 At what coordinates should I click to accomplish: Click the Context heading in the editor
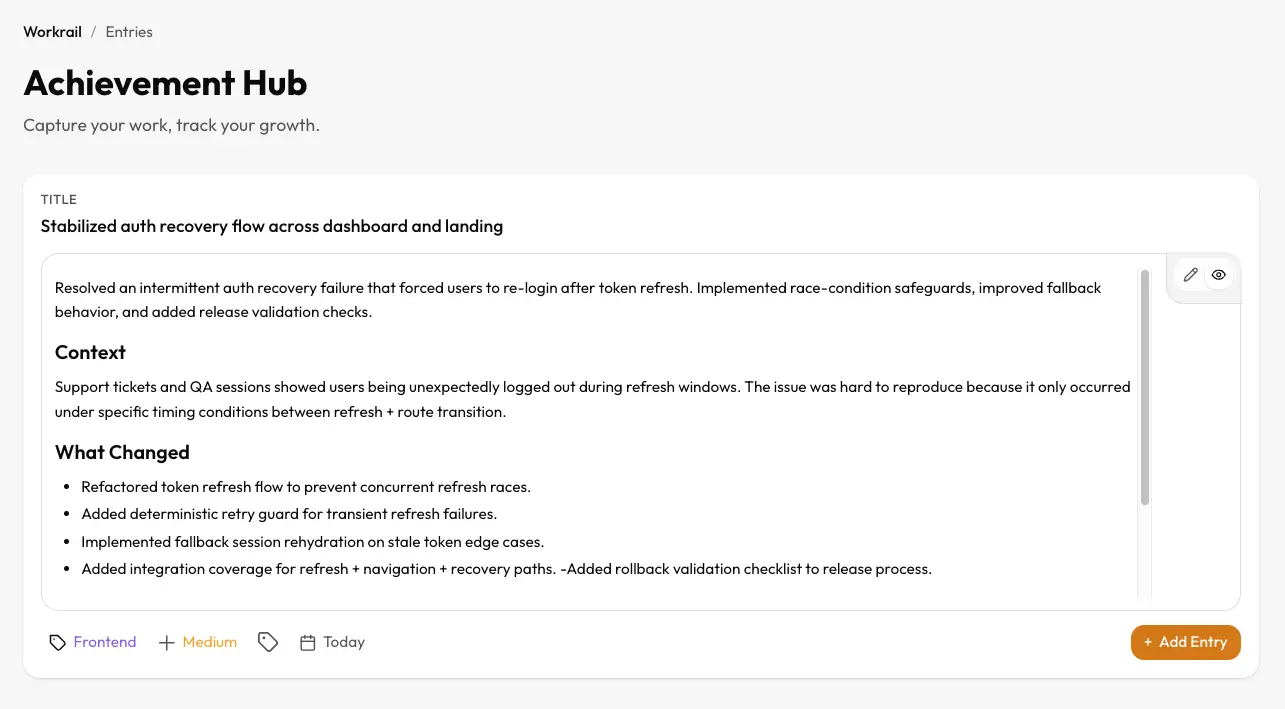tap(90, 352)
